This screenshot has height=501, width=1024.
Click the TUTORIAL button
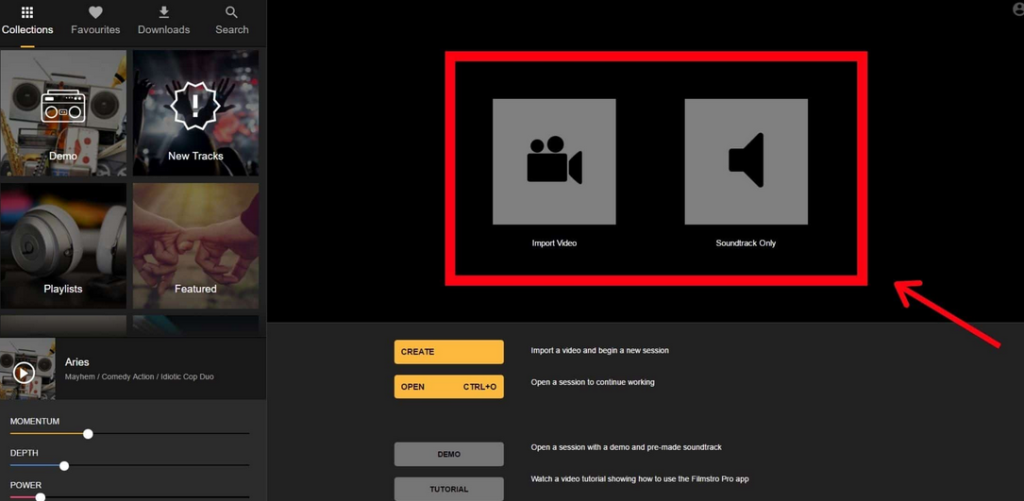point(449,489)
